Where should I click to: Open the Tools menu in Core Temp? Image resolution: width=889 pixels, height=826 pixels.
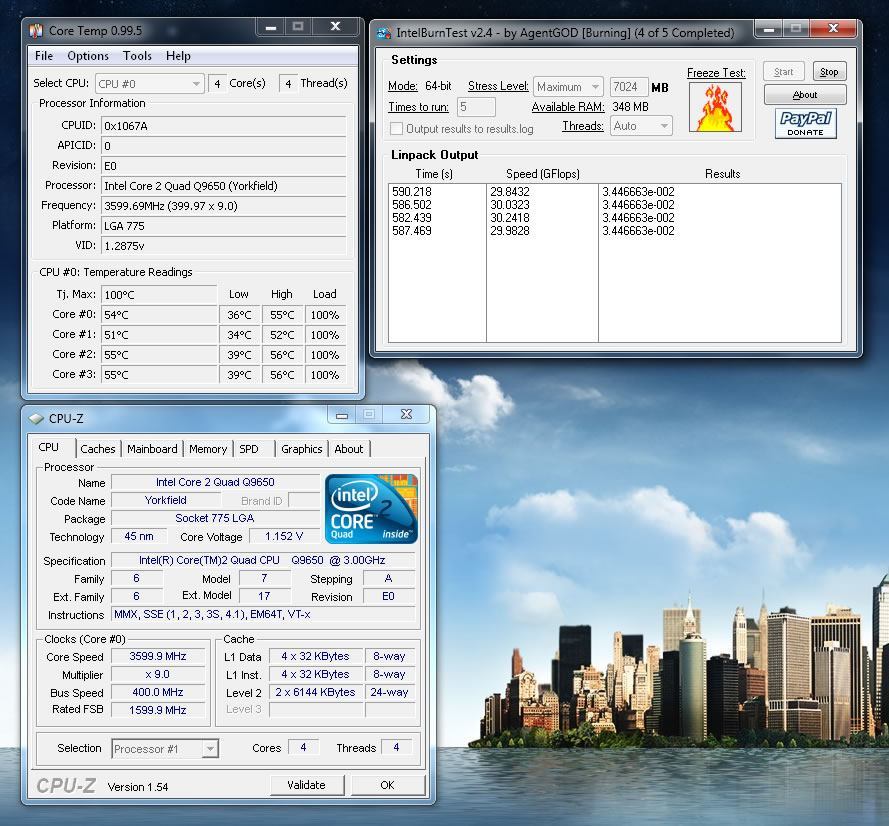click(137, 56)
